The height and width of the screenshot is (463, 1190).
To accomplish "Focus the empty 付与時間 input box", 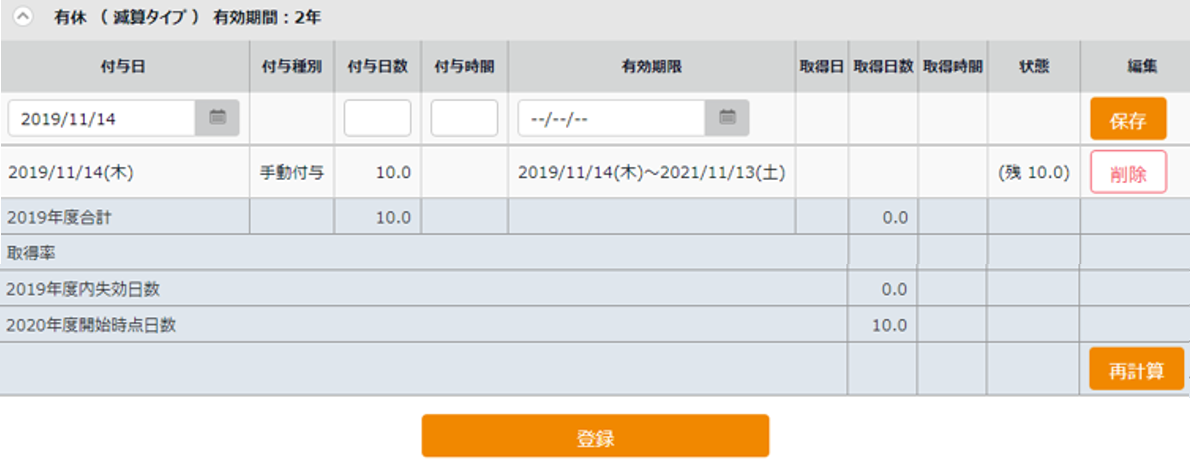I will (464, 118).
